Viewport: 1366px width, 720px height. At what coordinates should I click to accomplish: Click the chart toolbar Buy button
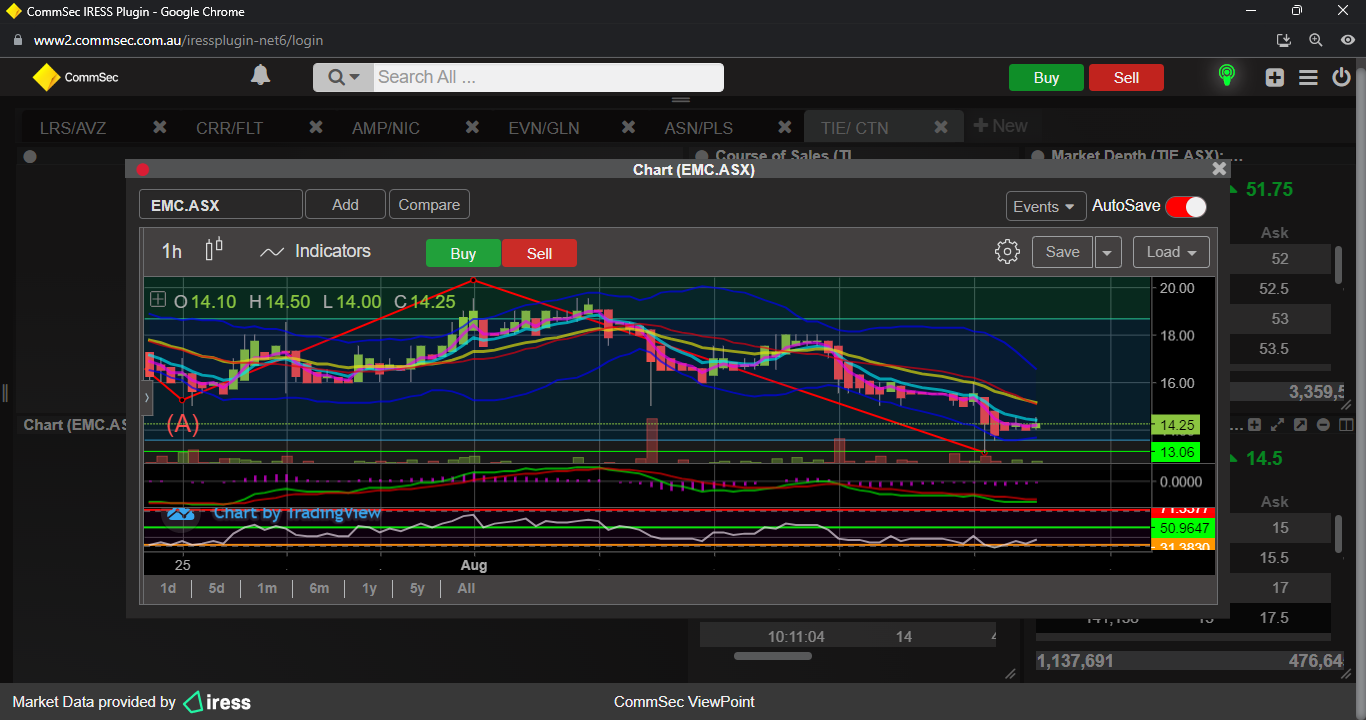pos(463,253)
